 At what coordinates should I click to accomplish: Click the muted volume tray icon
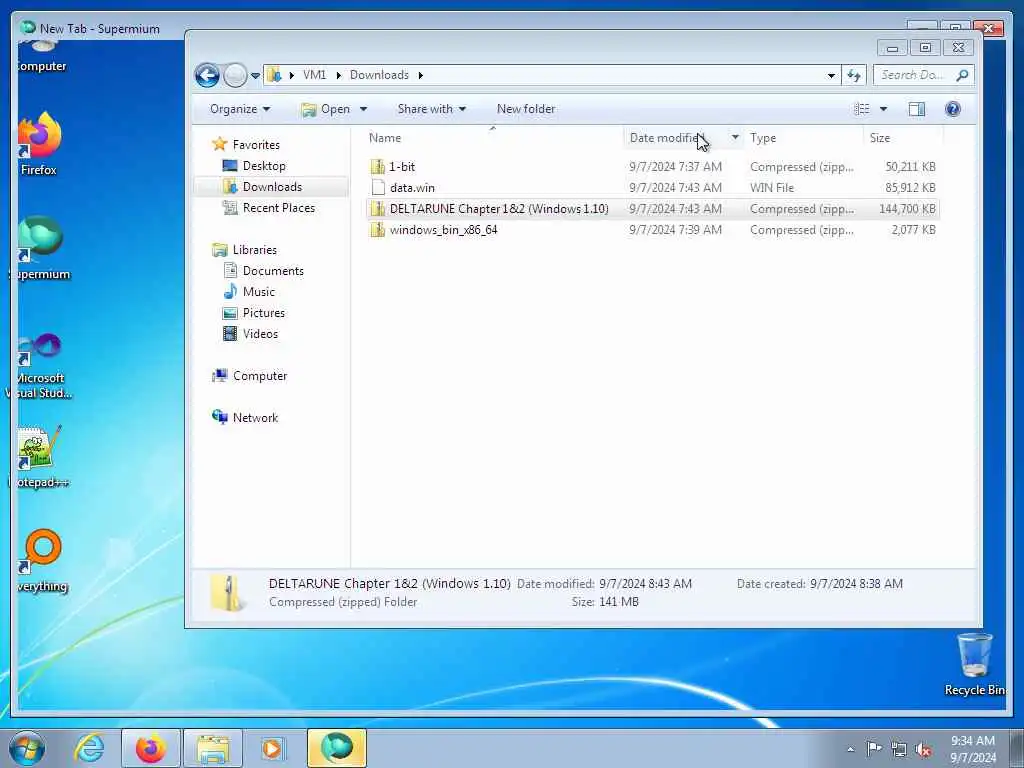tap(923, 749)
